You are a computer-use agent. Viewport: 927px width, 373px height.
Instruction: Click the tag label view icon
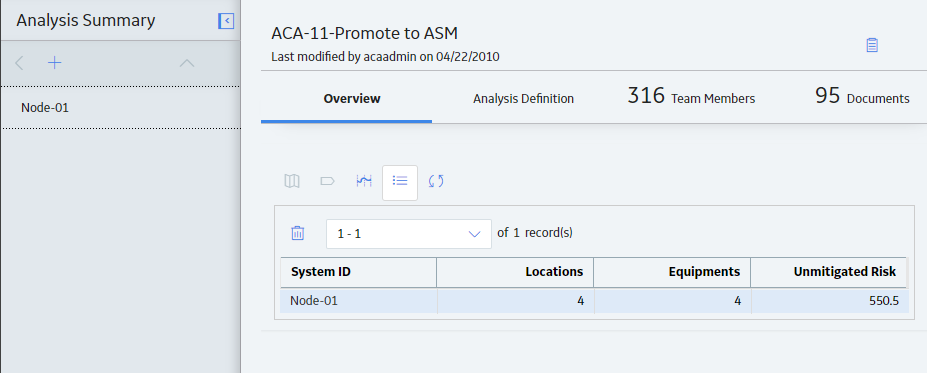click(x=328, y=181)
